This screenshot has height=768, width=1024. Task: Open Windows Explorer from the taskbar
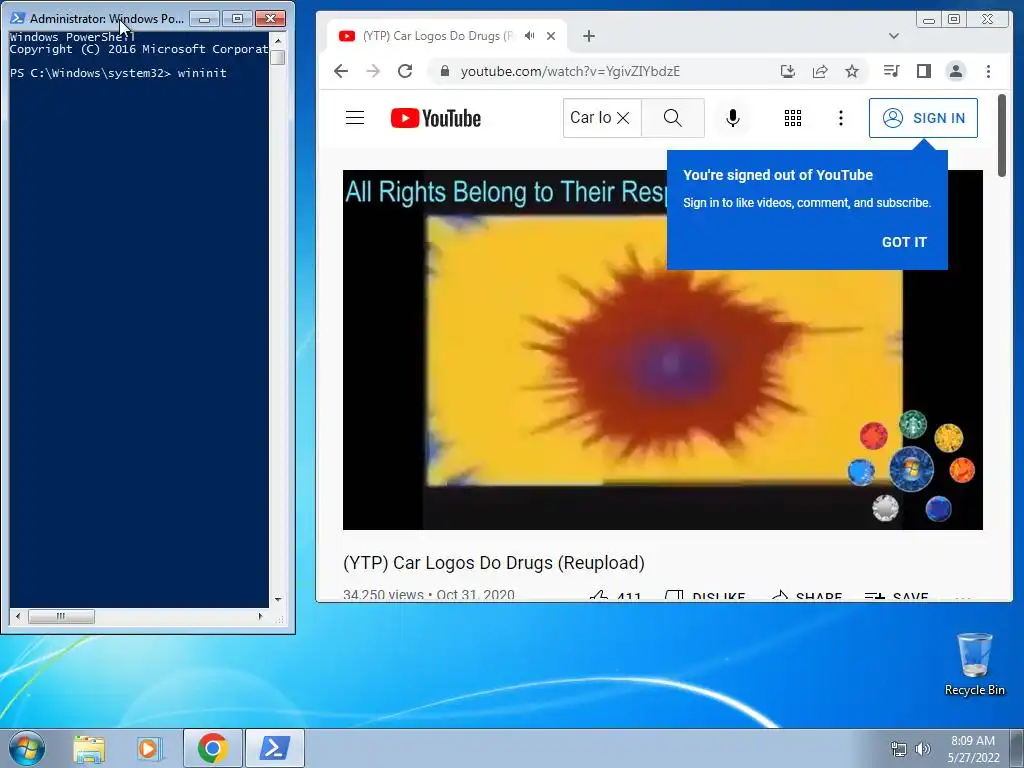pos(89,748)
